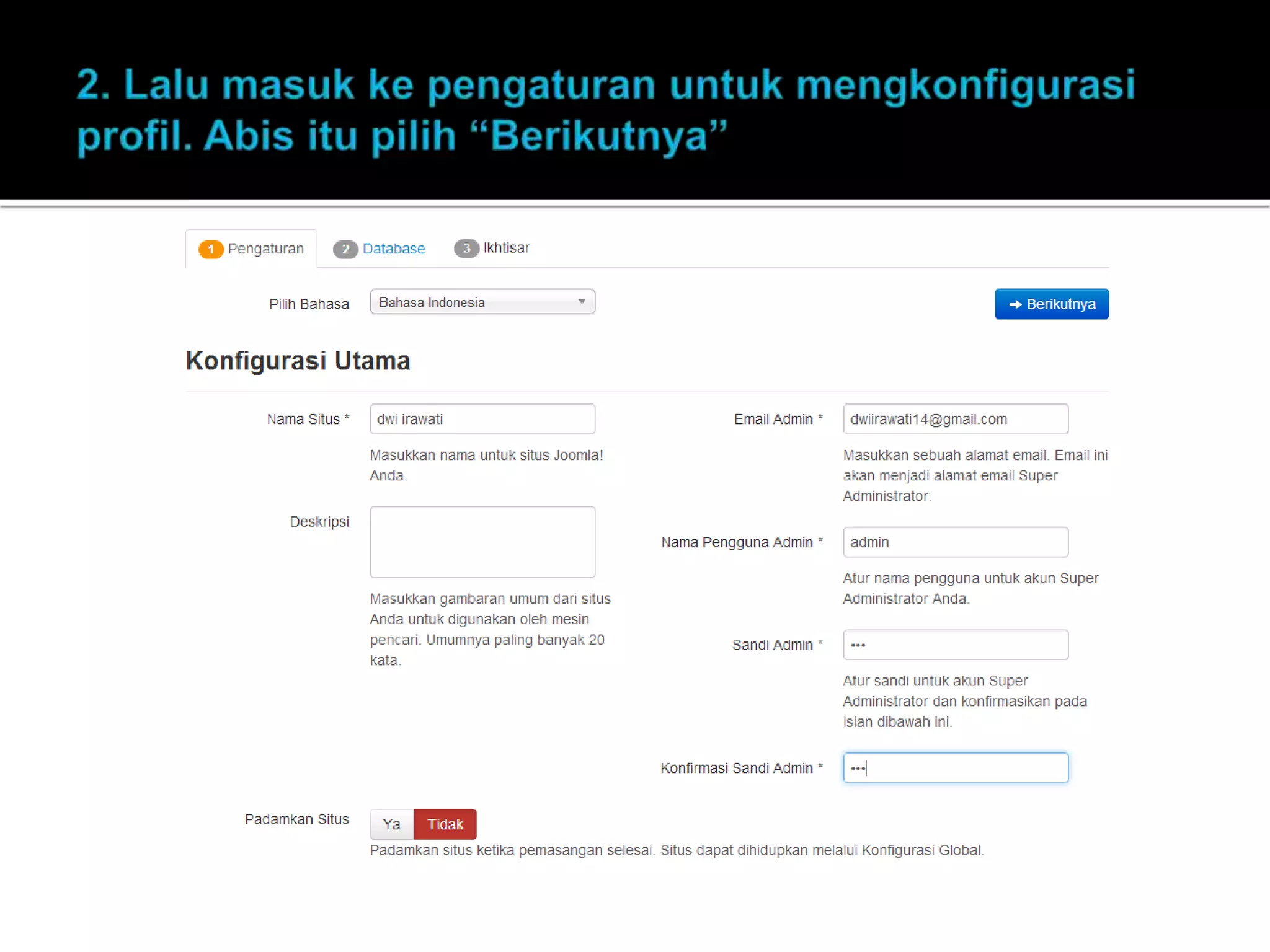Open the Pengaturan tab
The width and height of the screenshot is (1270, 952).
tap(265, 249)
